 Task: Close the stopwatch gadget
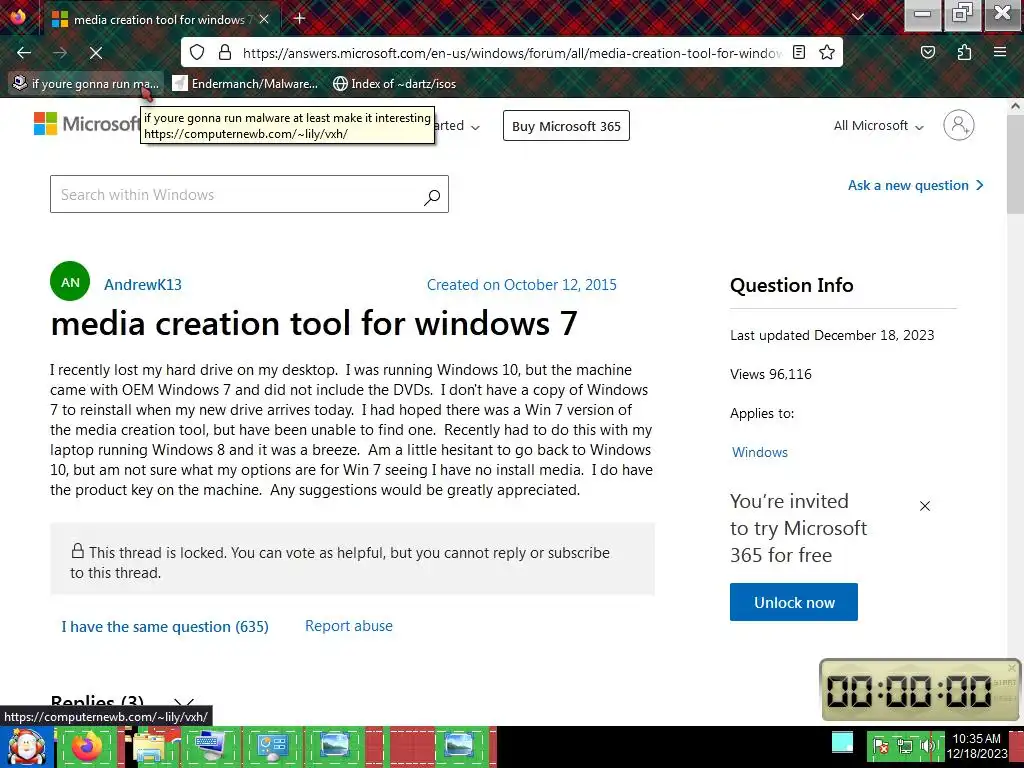pos(1012,667)
